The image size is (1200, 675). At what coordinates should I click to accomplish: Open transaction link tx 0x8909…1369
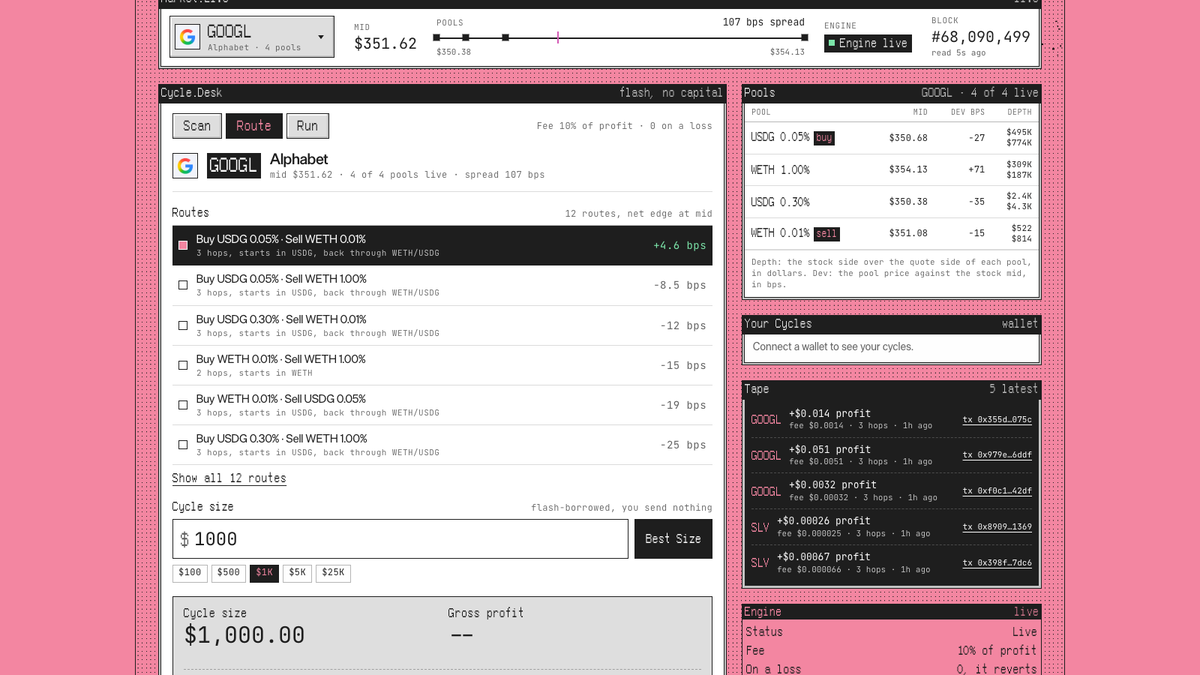point(997,527)
